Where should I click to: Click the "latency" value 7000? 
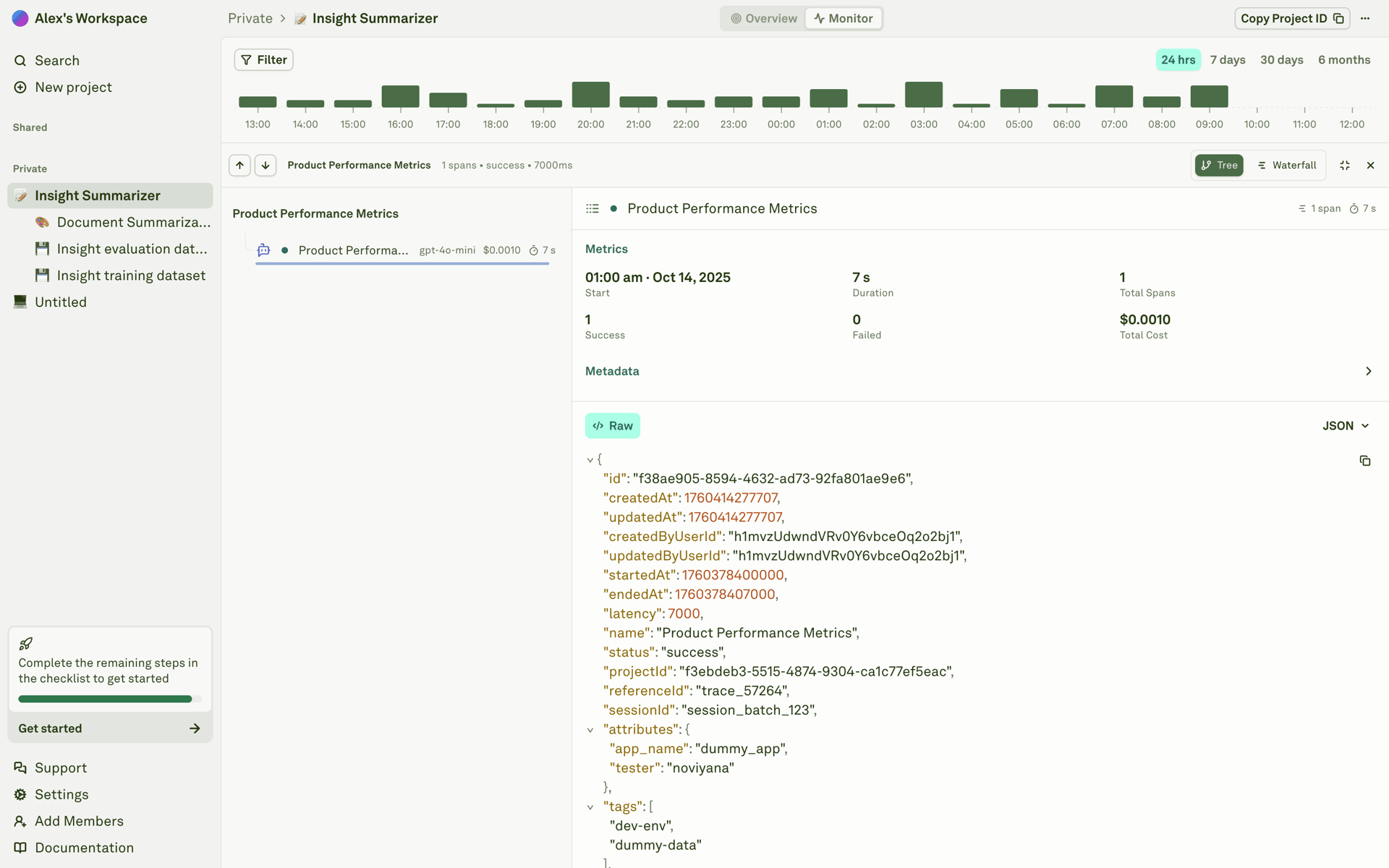684,614
